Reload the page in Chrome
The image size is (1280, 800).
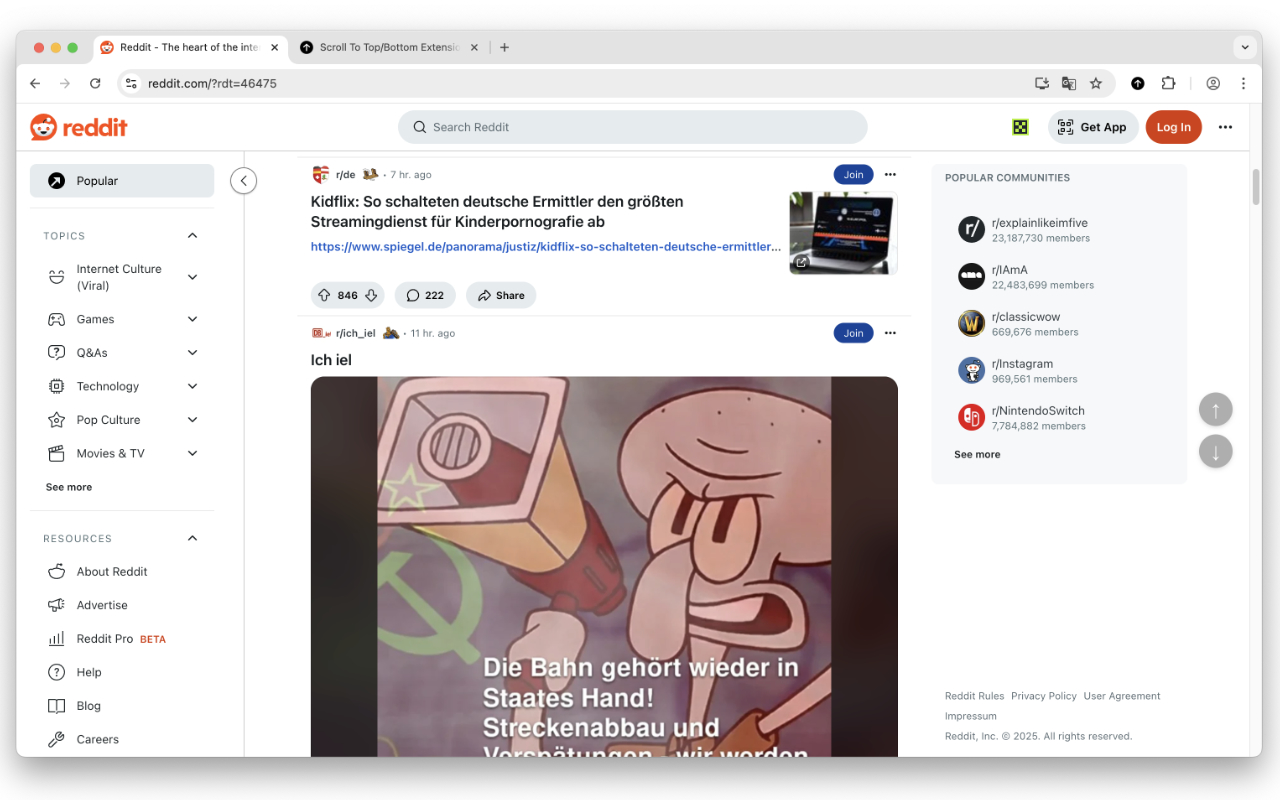click(95, 84)
